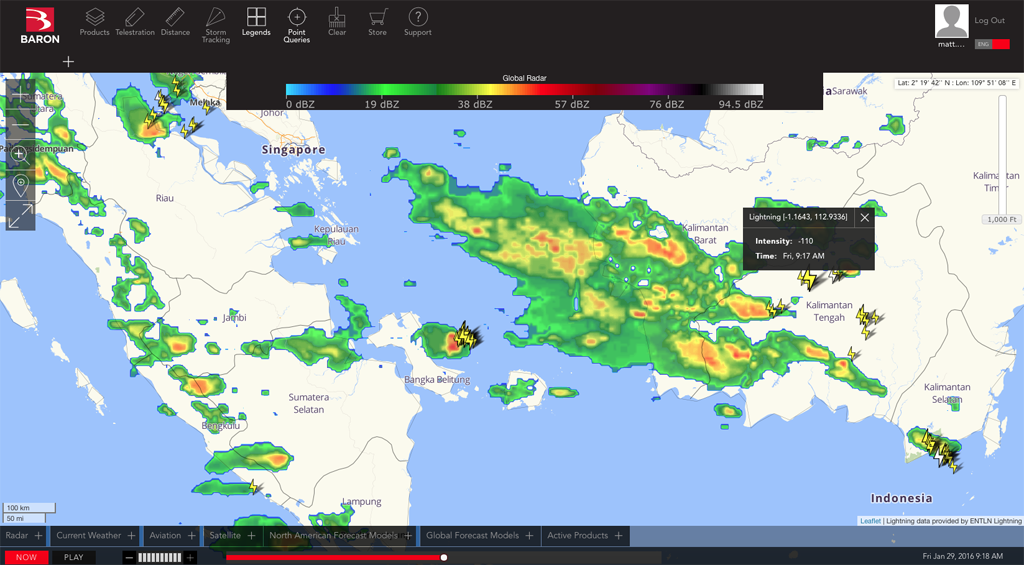
Task: Click PLAY to animate the radar
Action: tap(74, 557)
